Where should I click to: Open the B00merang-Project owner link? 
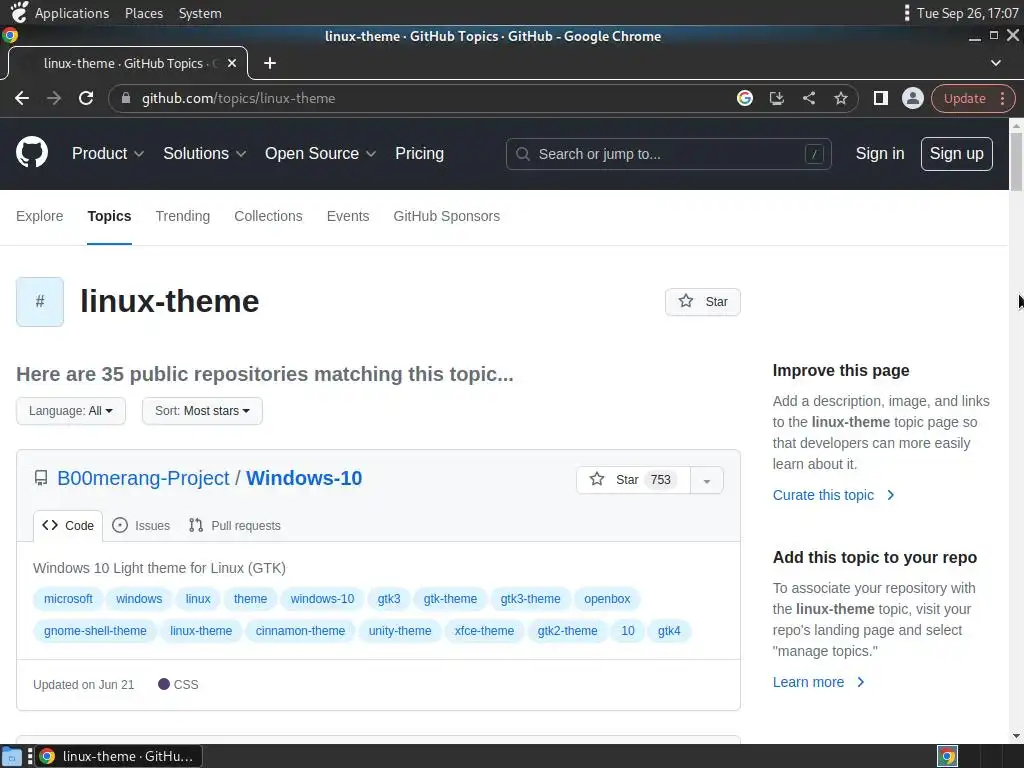(x=143, y=478)
